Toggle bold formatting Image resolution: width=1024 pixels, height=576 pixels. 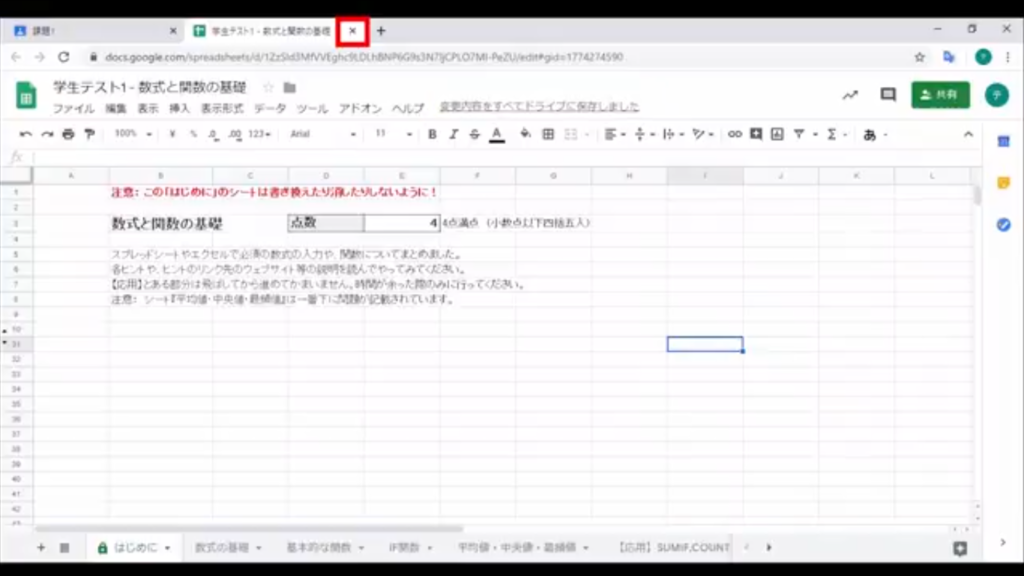tap(432, 134)
